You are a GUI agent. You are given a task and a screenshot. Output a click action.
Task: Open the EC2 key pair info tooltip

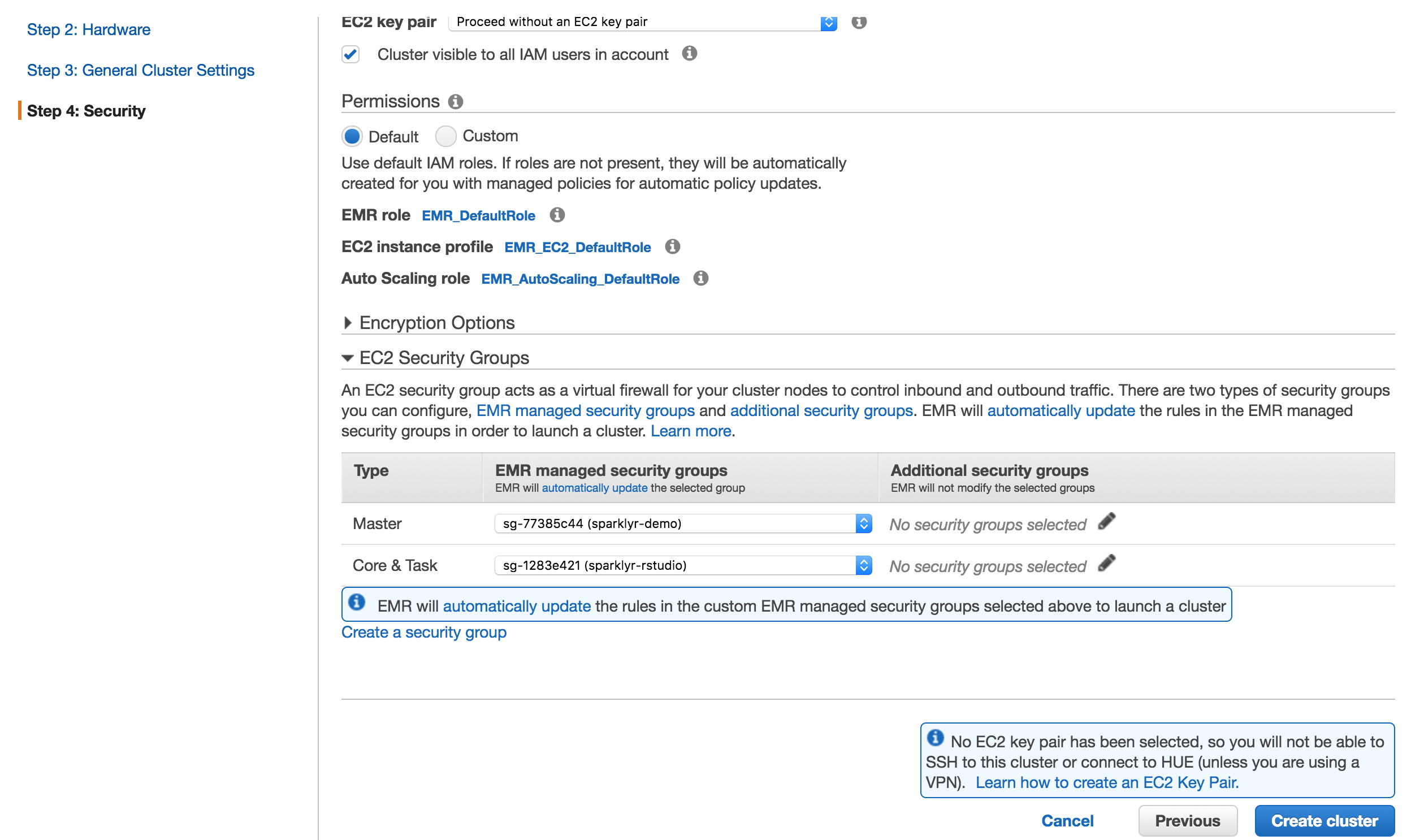859,23
